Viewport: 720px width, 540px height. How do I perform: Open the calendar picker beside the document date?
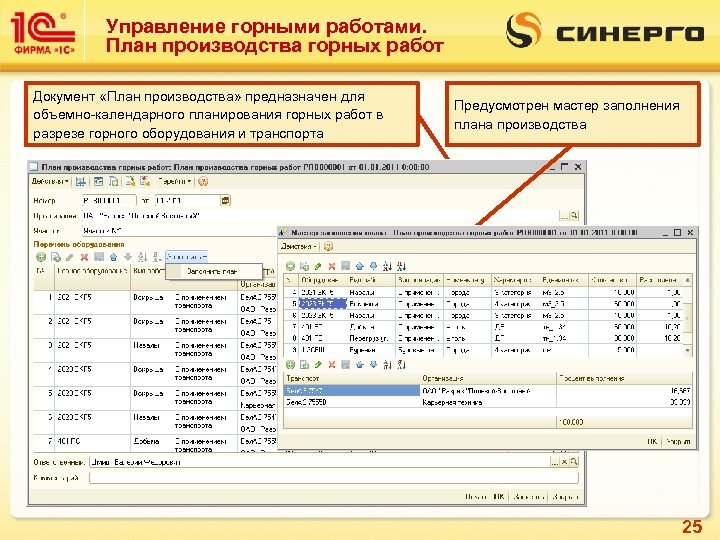pyautogui.click(x=225, y=201)
